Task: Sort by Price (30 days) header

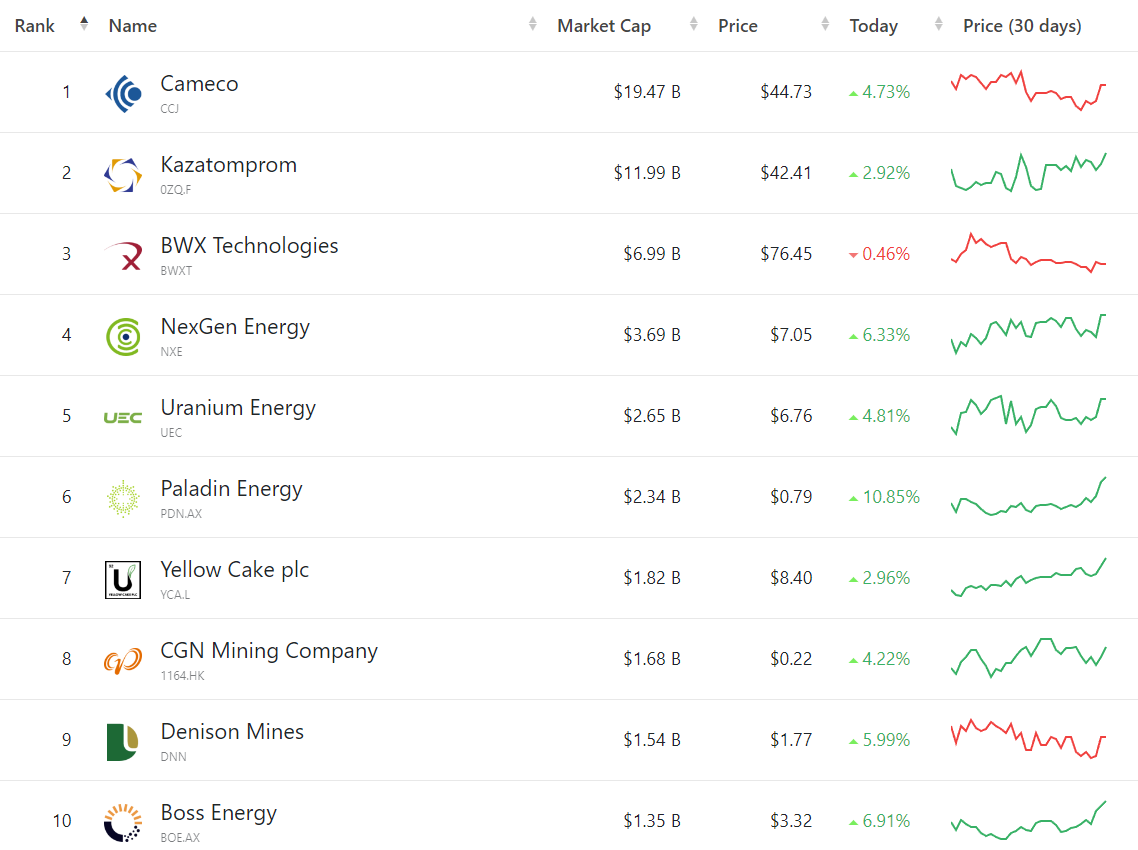Action: (1022, 26)
